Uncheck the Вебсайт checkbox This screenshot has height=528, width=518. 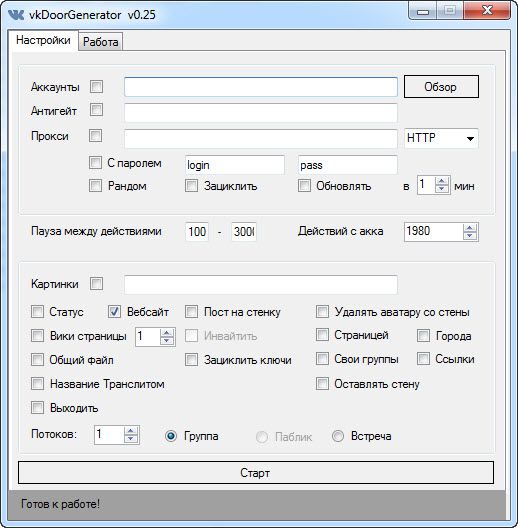pyautogui.click(x=115, y=312)
